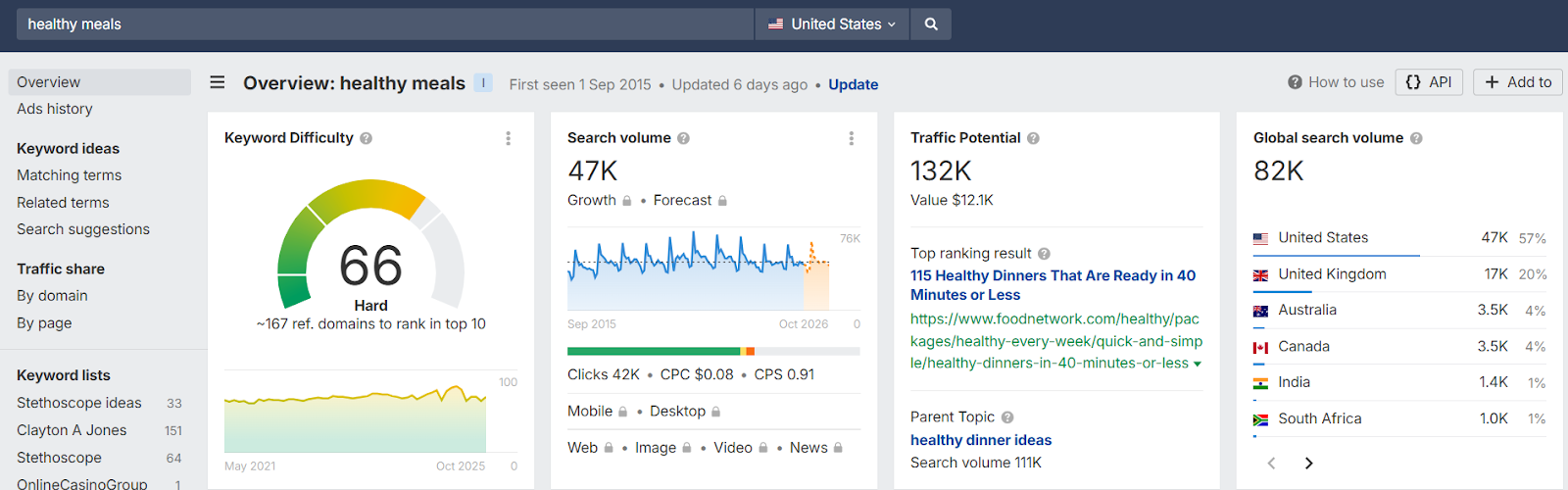
Task: Go to previous page of countries
Action: (x=1271, y=464)
